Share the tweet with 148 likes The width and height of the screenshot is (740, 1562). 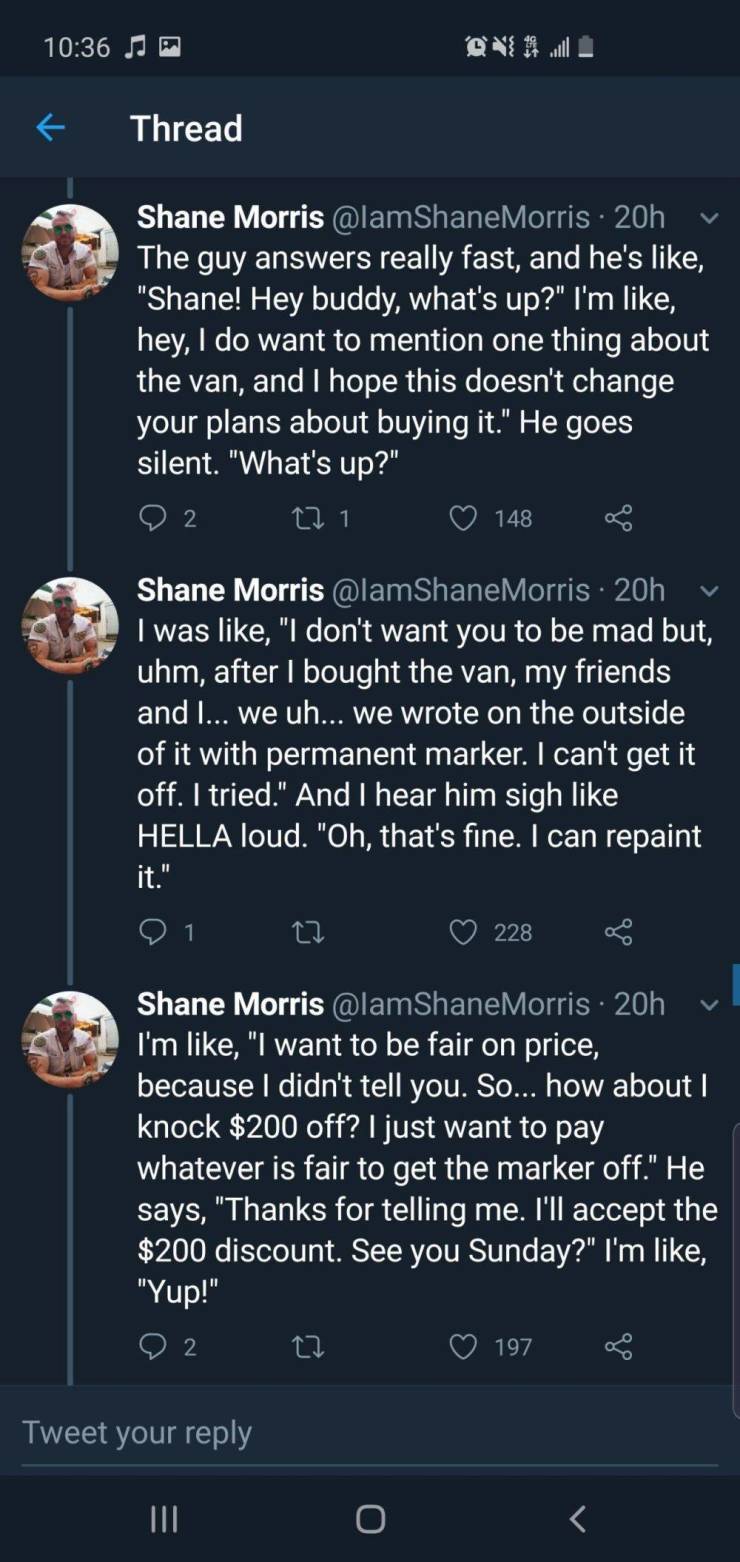pos(619,518)
